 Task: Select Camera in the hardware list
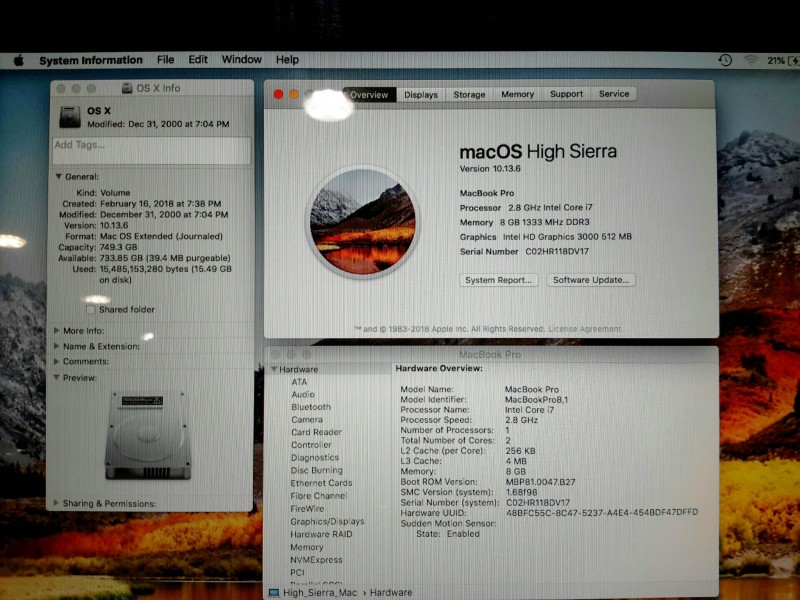[307, 419]
